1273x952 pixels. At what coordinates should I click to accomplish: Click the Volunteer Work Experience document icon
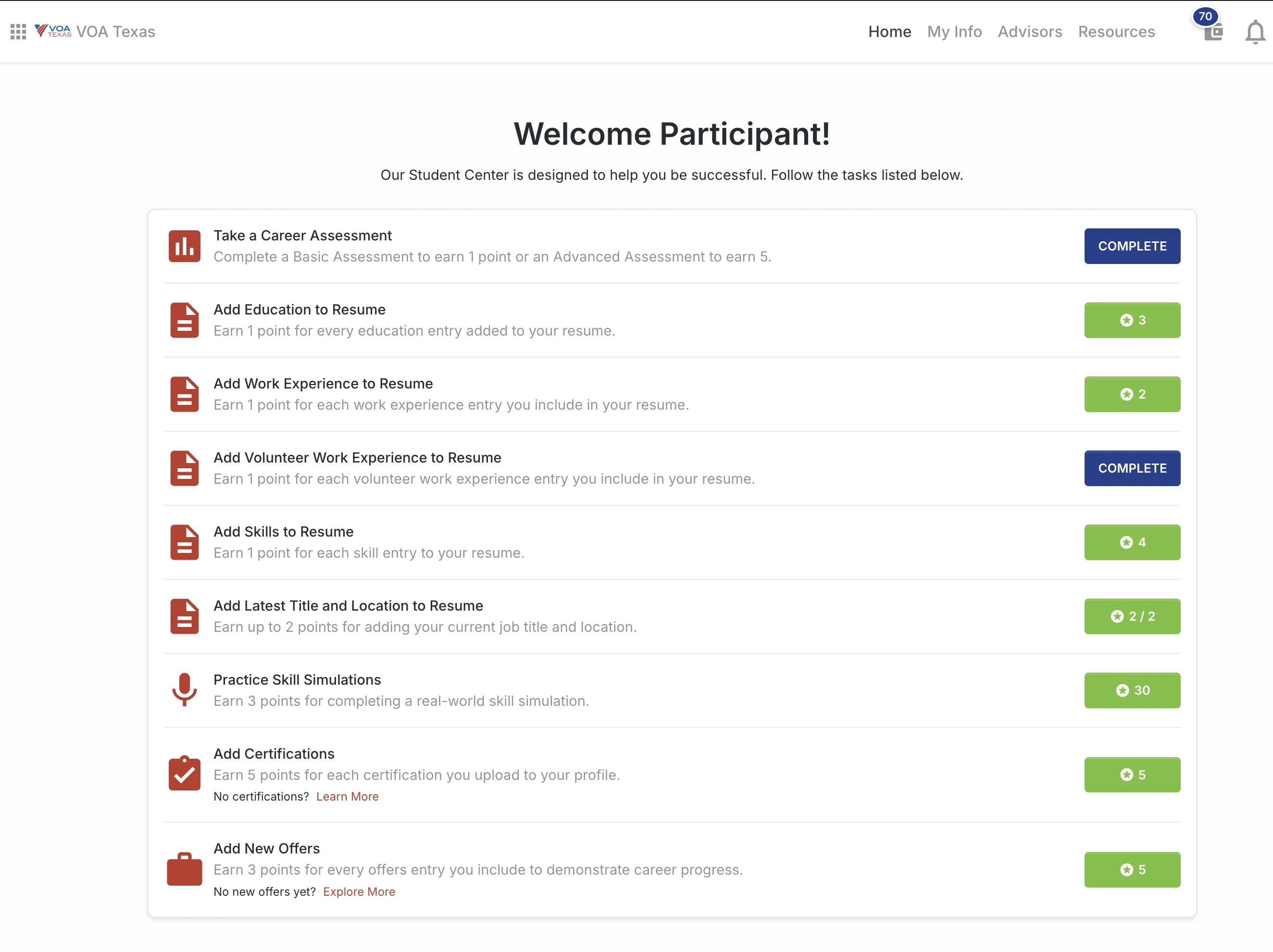coord(184,468)
